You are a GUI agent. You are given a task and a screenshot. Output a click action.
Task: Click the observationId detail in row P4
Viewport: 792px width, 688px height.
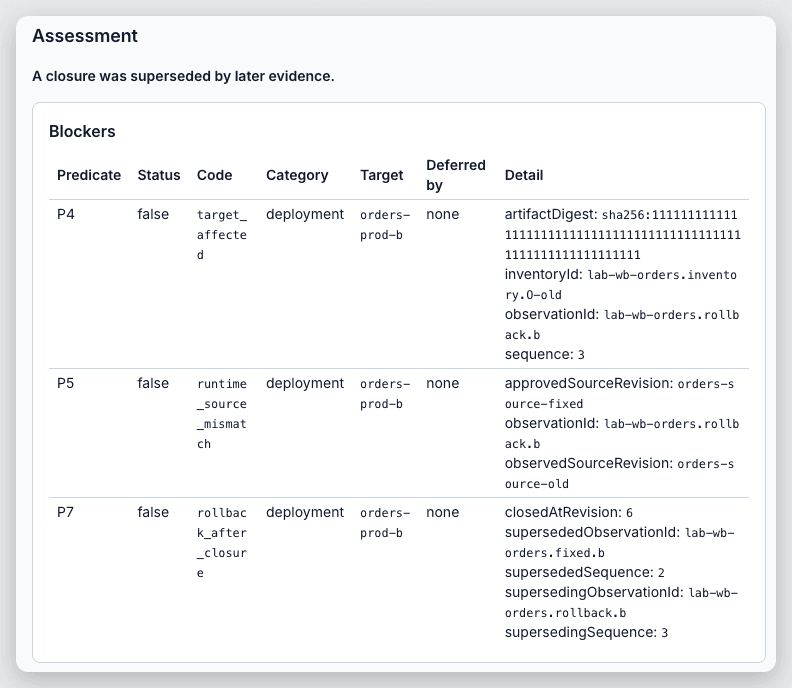coord(622,324)
